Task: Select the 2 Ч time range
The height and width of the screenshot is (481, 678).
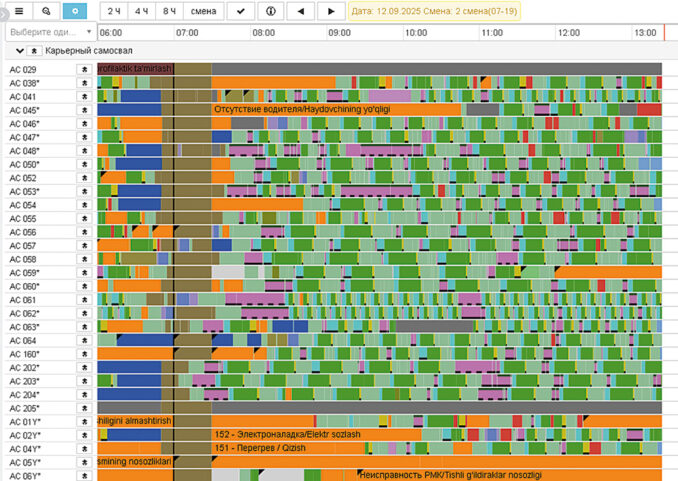Action: pos(115,11)
